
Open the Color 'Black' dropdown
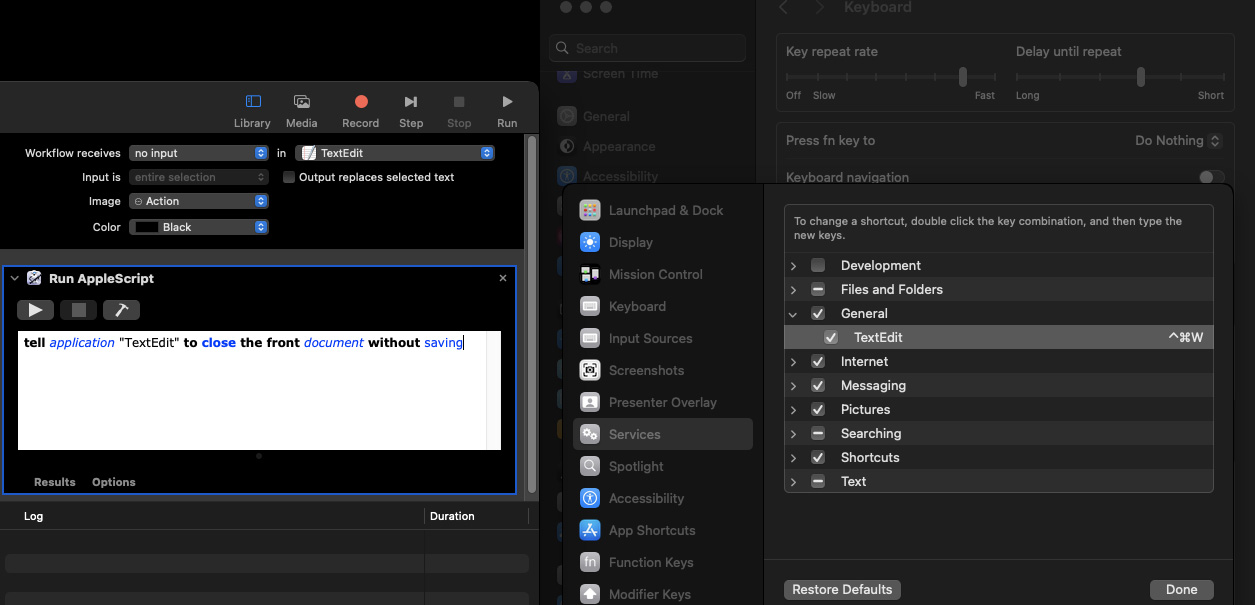199,227
